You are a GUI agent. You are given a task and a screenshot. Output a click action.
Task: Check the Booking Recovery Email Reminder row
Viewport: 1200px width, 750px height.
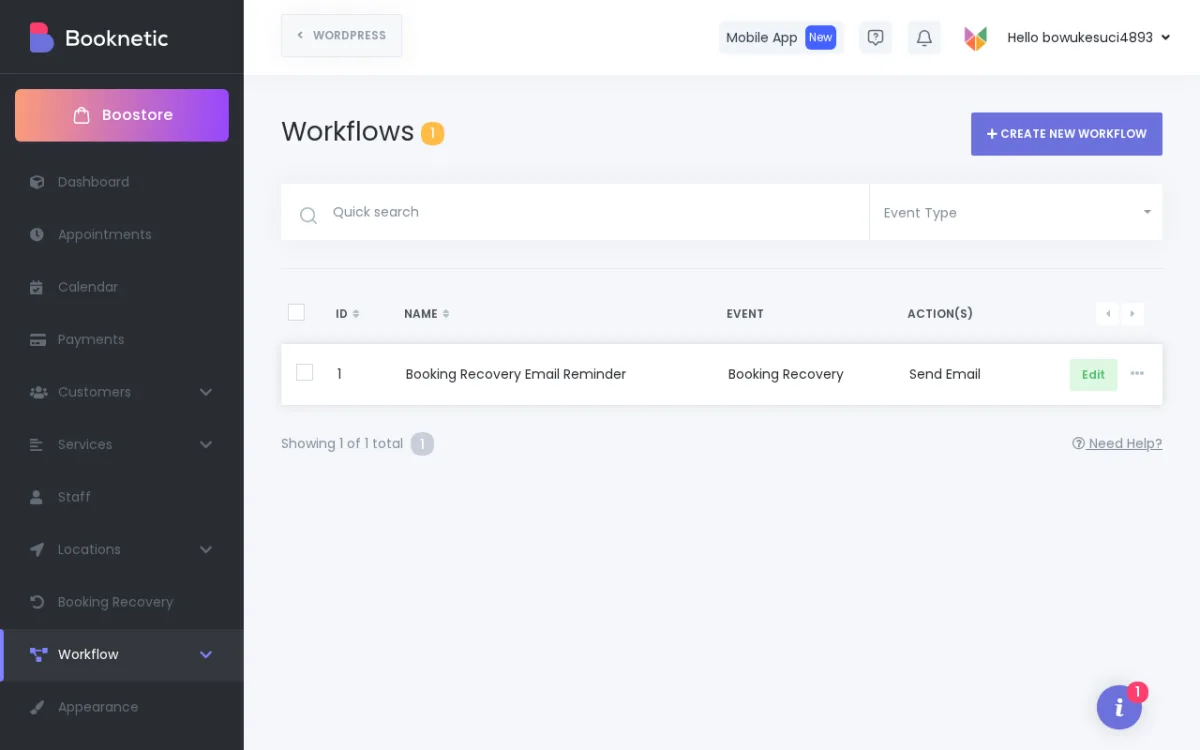point(305,372)
